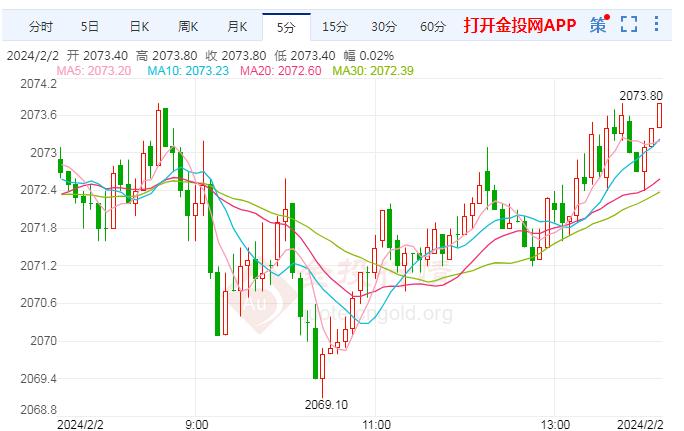
Task: Select the active 5分 tab
Action: tap(286, 27)
